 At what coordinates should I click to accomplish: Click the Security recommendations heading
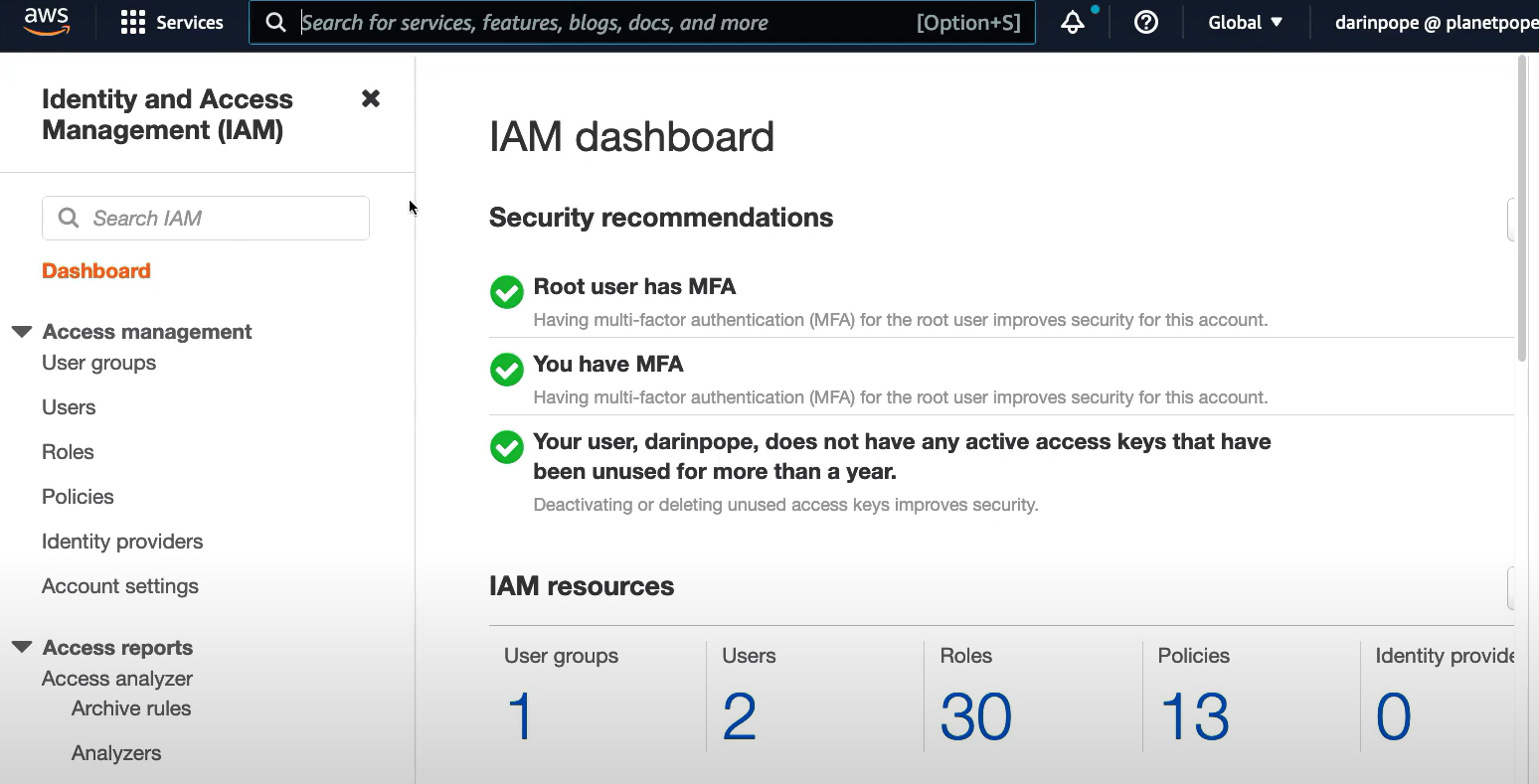661,218
